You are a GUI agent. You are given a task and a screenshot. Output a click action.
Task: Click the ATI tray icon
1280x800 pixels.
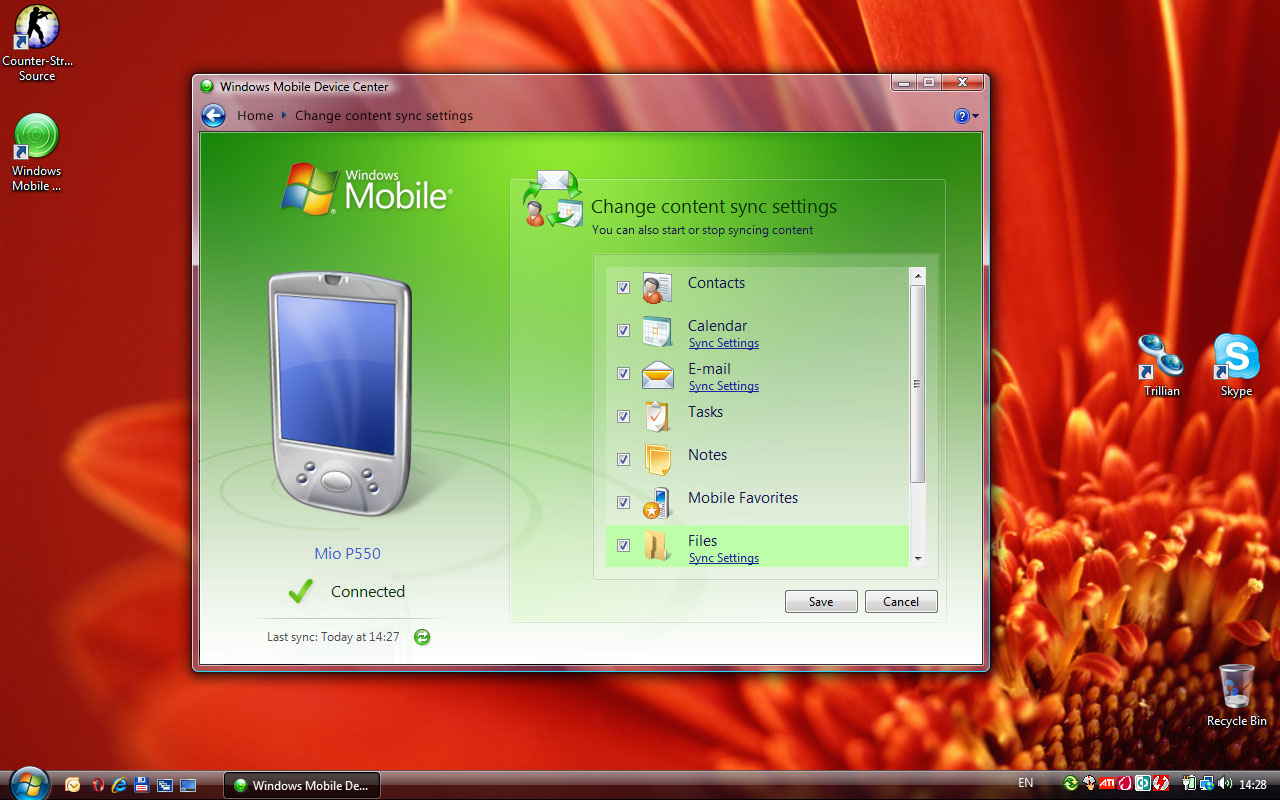(1107, 783)
